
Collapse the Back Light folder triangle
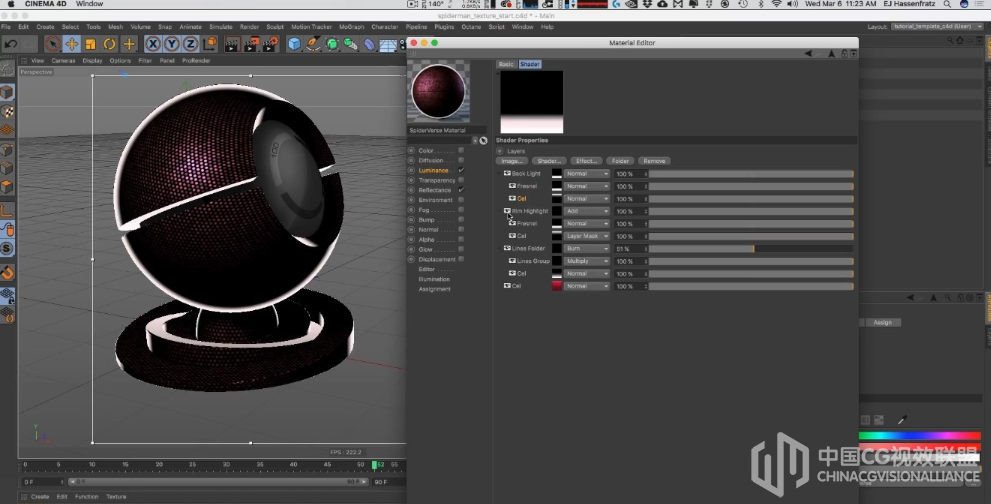[x=500, y=173]
